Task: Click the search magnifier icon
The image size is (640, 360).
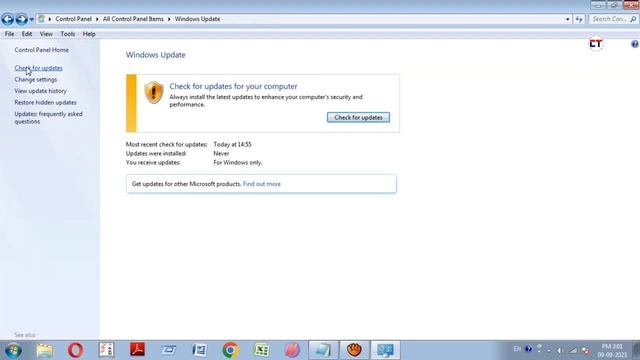Action: point(633,19)
